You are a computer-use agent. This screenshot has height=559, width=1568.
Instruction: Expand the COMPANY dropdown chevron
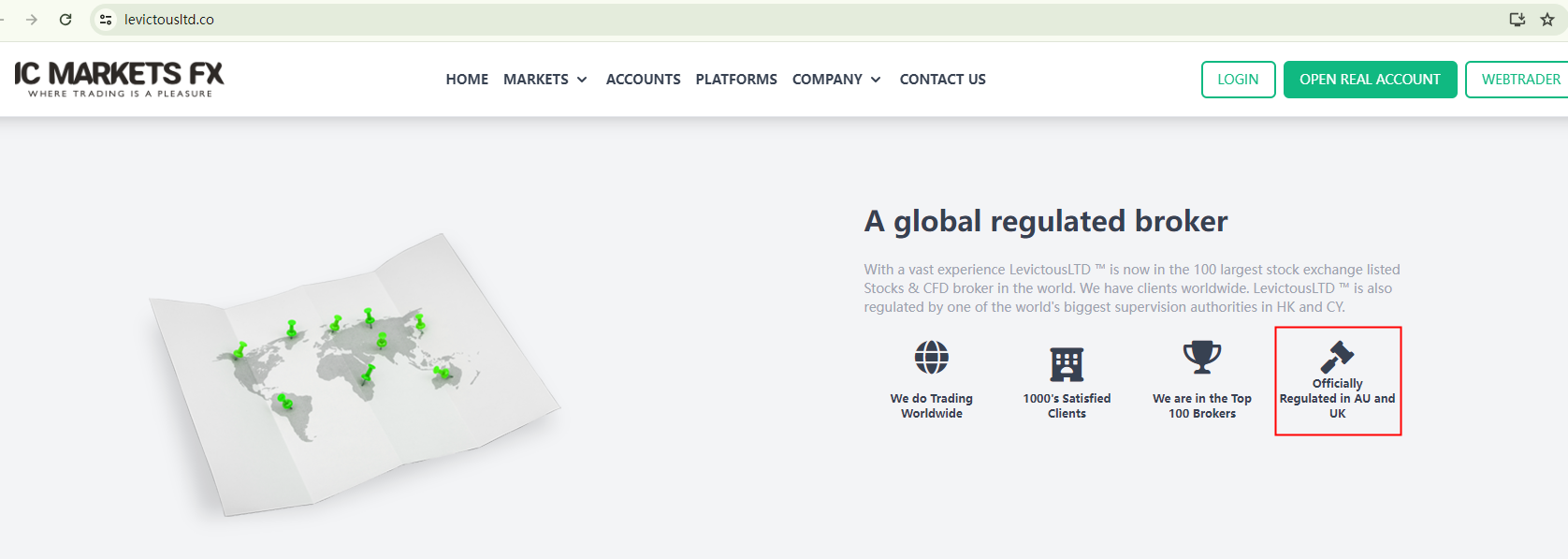876,80
